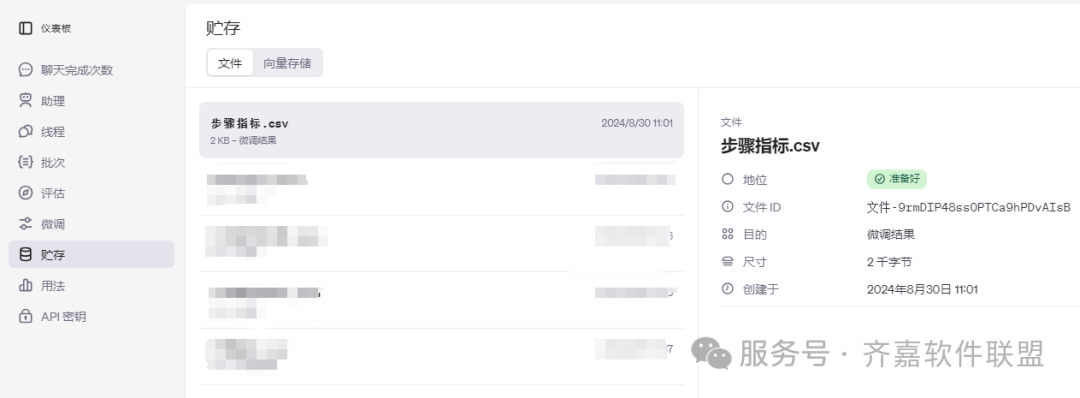The height and width of the screenshot is (398, 1080).
Task: Select the 步骤指标.csv file row
Action: (442, 130)
